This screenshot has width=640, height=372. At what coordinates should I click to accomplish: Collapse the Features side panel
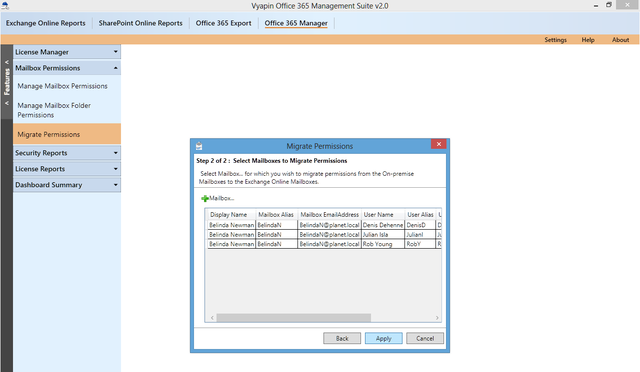[x=7, y=82]
